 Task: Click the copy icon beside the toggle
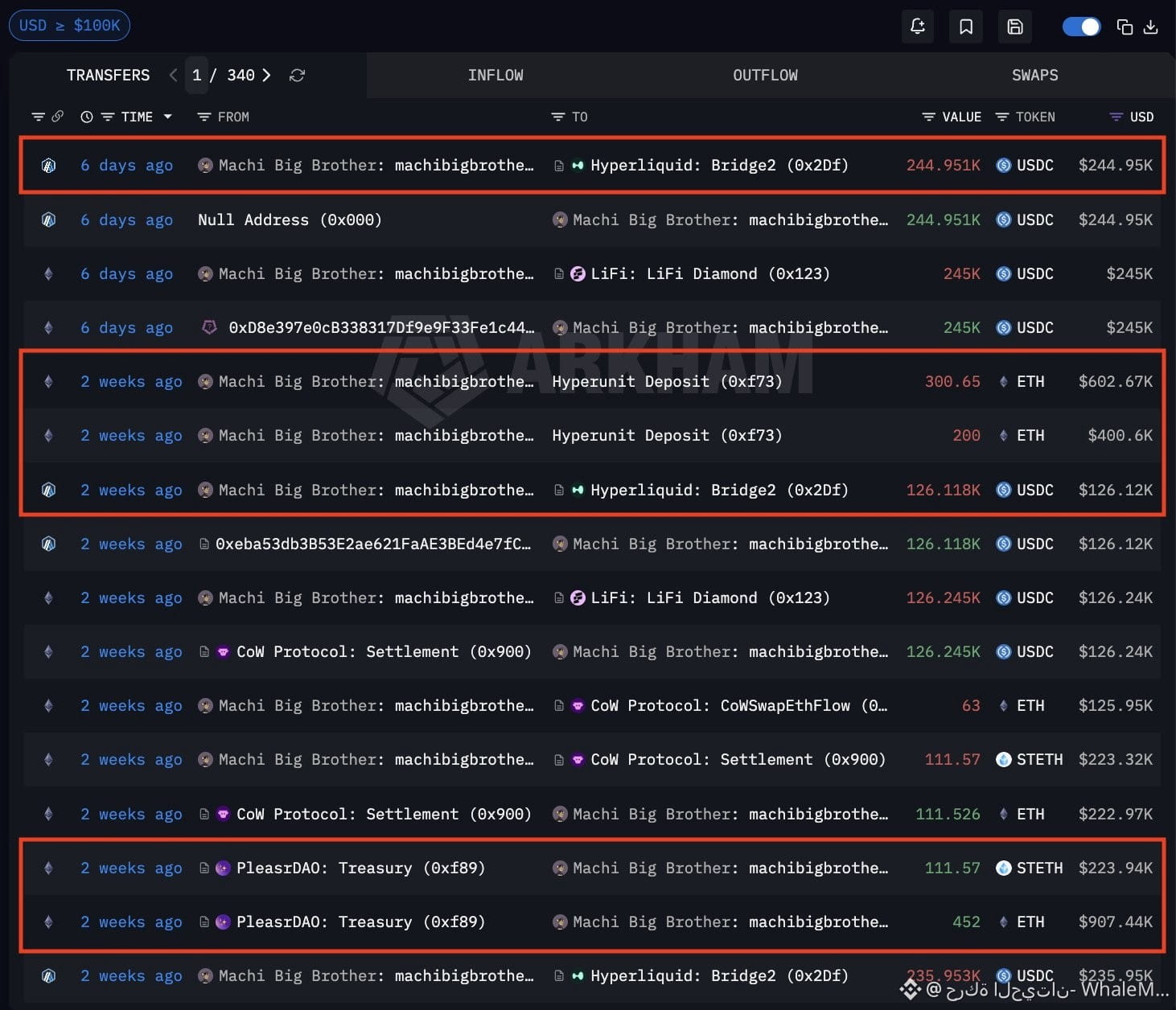point(1125,27)
